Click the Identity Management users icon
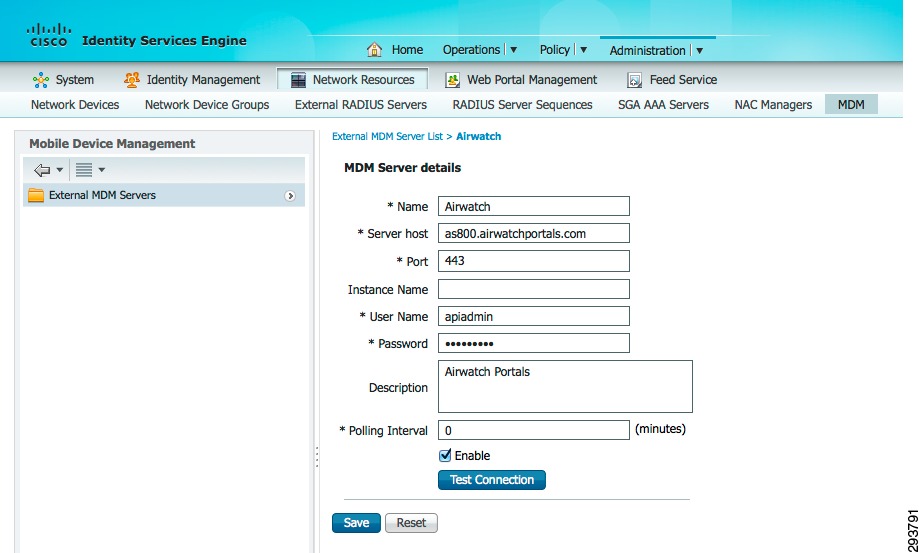Viewport: 919px width, 553px height. click(x=132, y=79)
